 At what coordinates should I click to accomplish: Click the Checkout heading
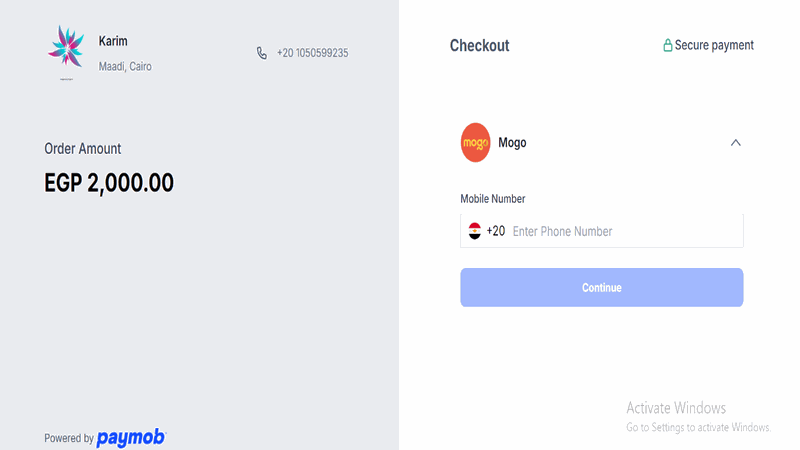[479, 45]
